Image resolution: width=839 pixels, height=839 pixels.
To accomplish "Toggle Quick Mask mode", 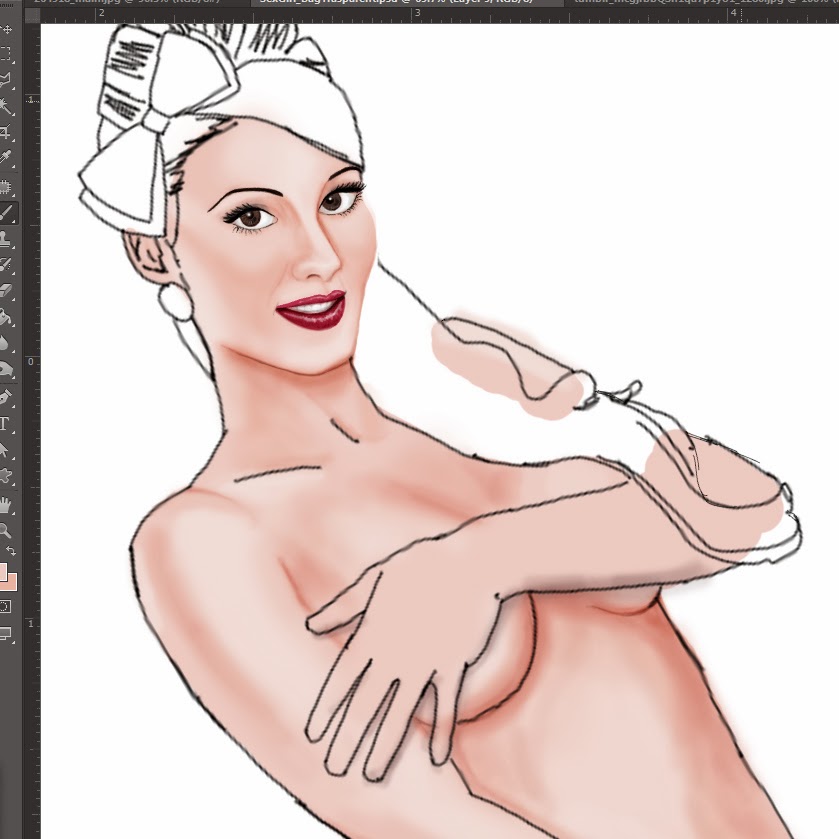I will [7, 606].
